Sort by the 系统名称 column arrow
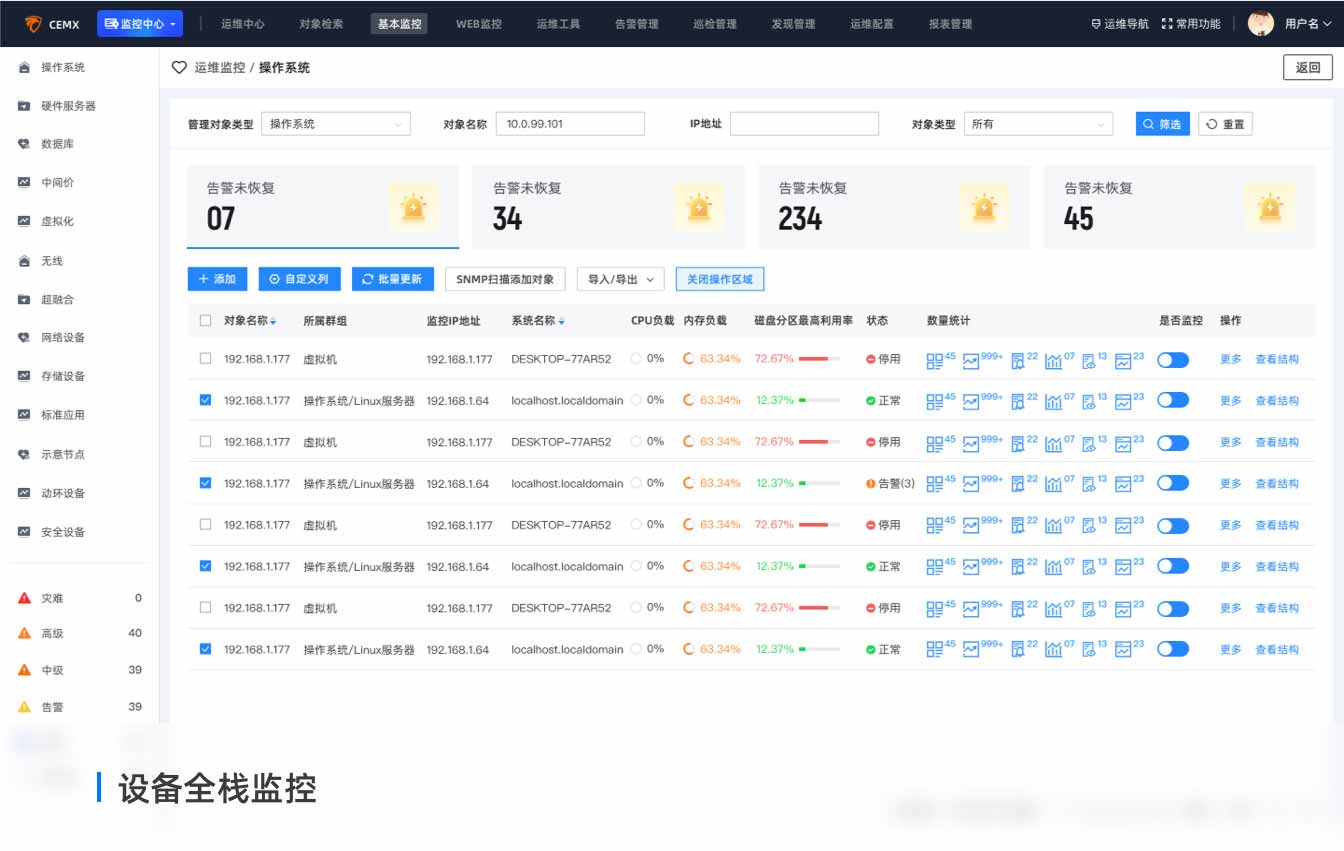Image resolution: width=1344 pixels, height=851 pixels. pyautogui.click(x=561, y=322)
